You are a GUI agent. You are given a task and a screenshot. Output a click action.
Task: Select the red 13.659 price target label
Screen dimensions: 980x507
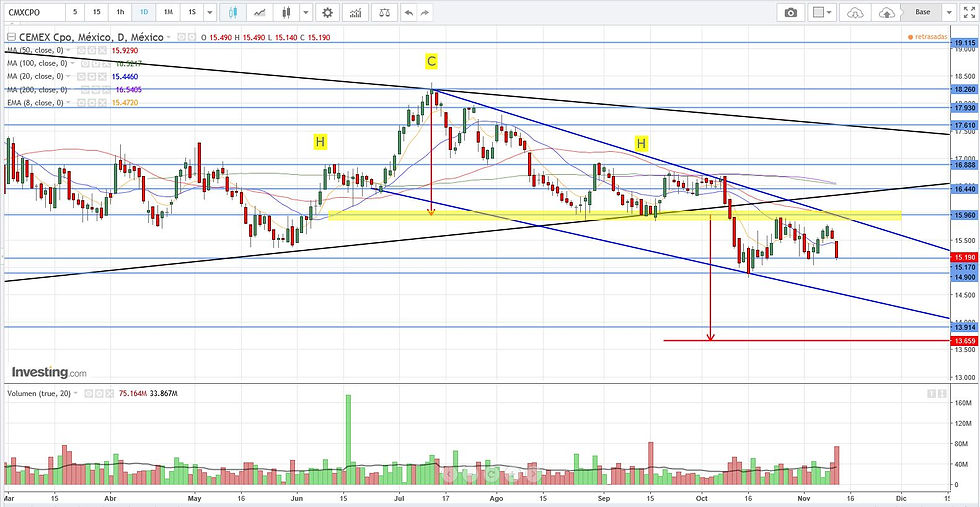[x=962, y=341]
